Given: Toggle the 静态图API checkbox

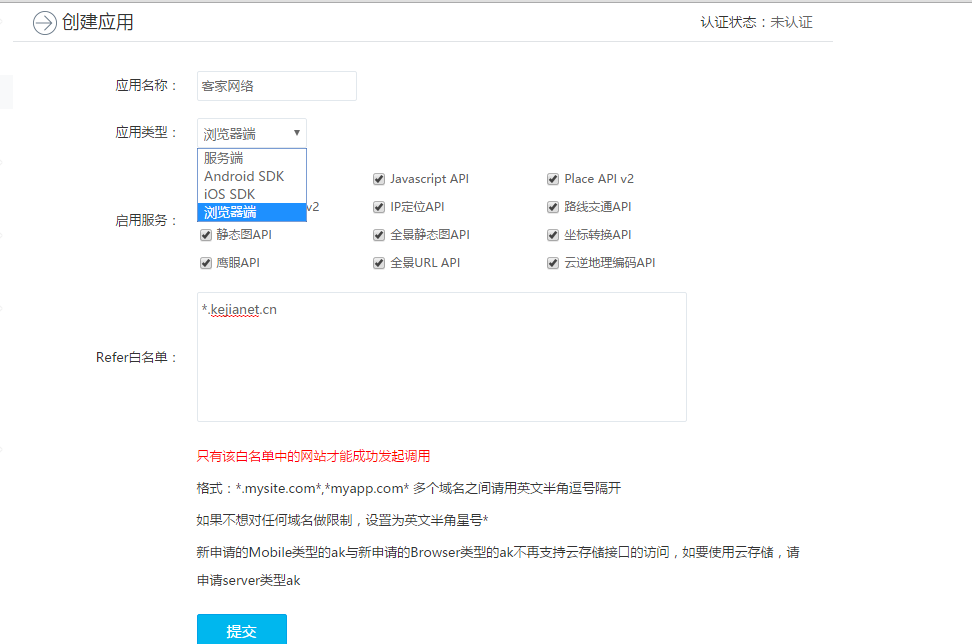Looking at the screenshot, I should (x=206, y=235).
